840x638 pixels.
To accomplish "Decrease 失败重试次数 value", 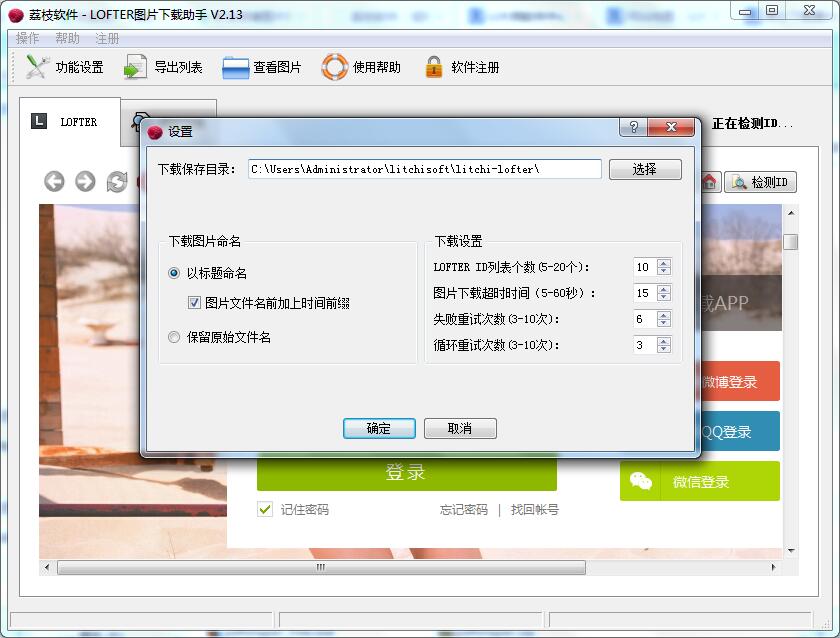I will 664,323.
